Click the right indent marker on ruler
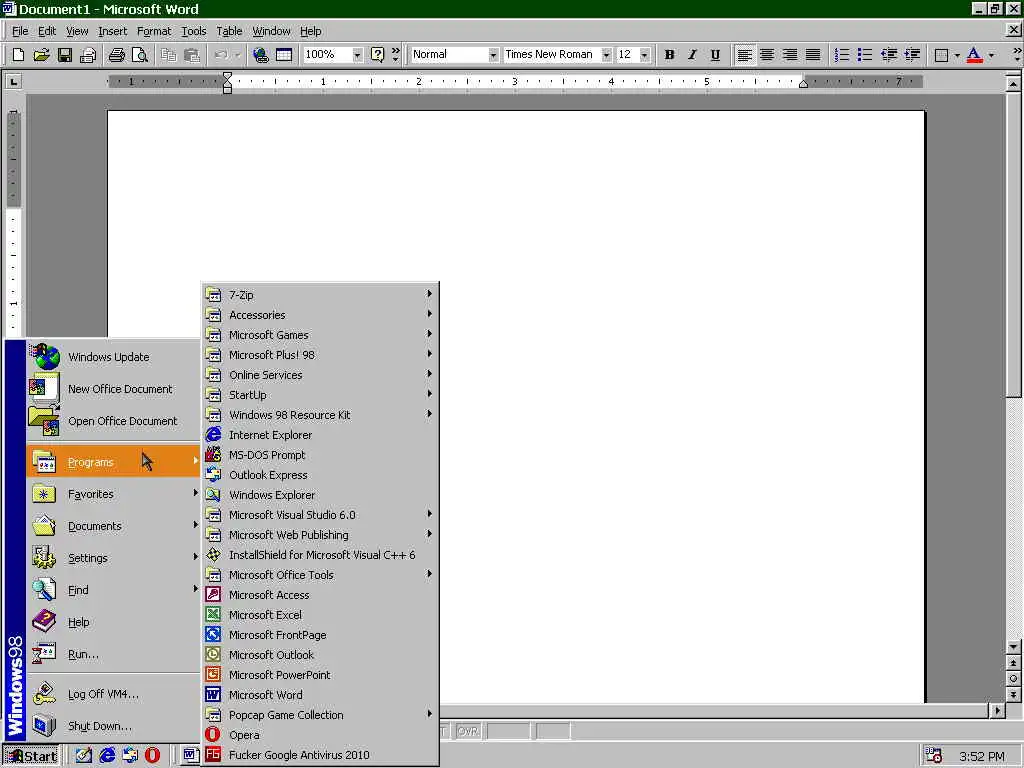Screen dimensions: 1024x768 coord(804,83)
